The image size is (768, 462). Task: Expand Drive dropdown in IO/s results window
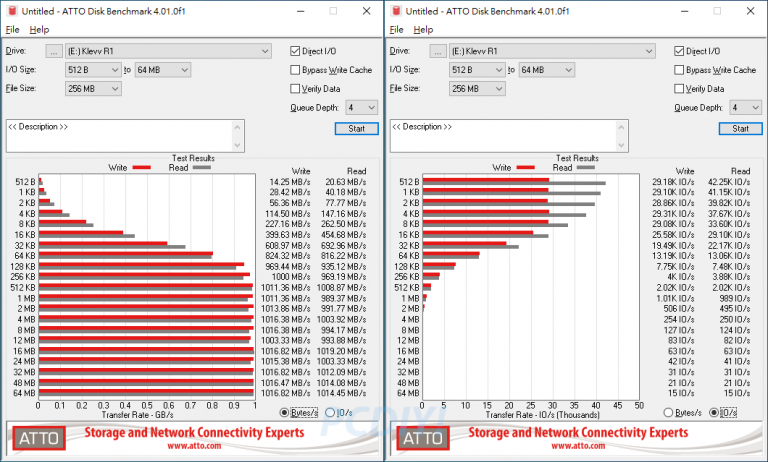(x=552, y=51)
